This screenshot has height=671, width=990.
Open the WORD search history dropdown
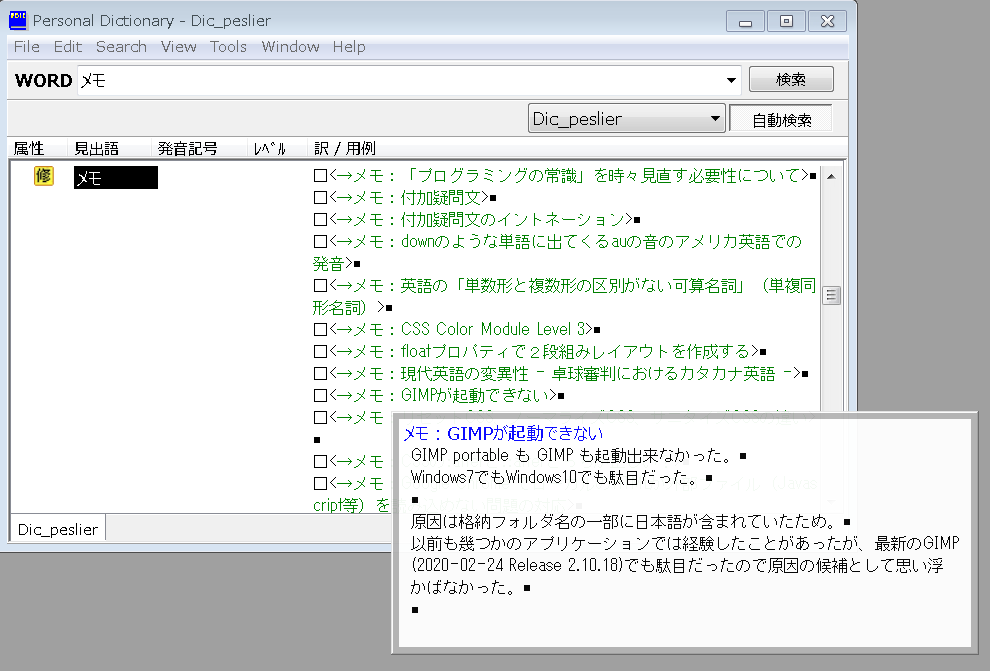point(731,79)
